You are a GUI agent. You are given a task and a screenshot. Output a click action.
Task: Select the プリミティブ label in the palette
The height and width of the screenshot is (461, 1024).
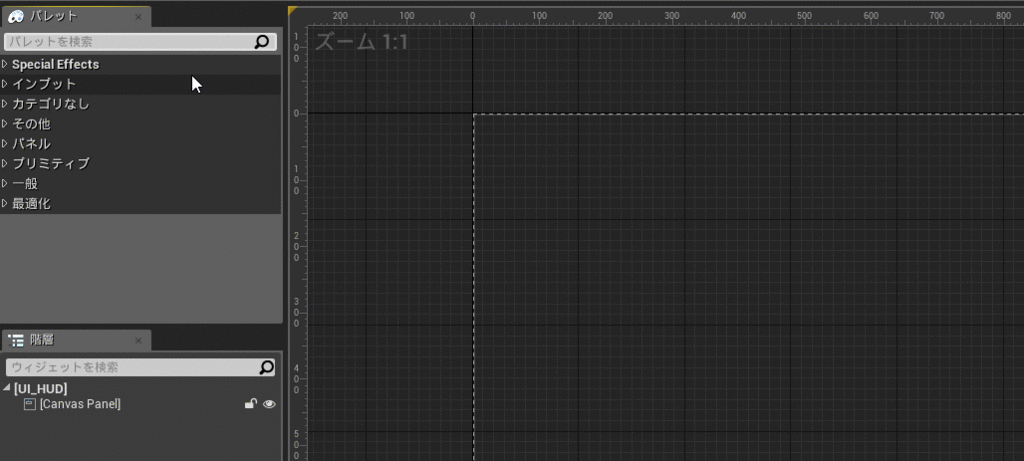tap(51, 163)
